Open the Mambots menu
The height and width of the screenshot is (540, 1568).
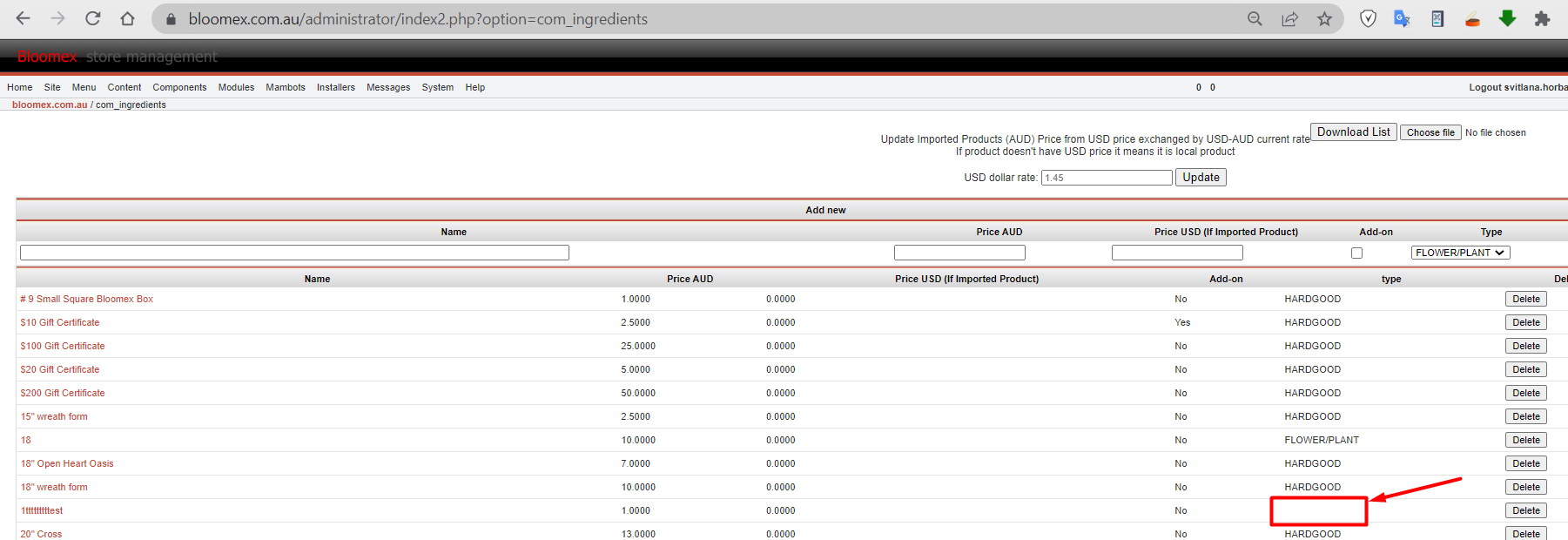(x=286, y=87)
